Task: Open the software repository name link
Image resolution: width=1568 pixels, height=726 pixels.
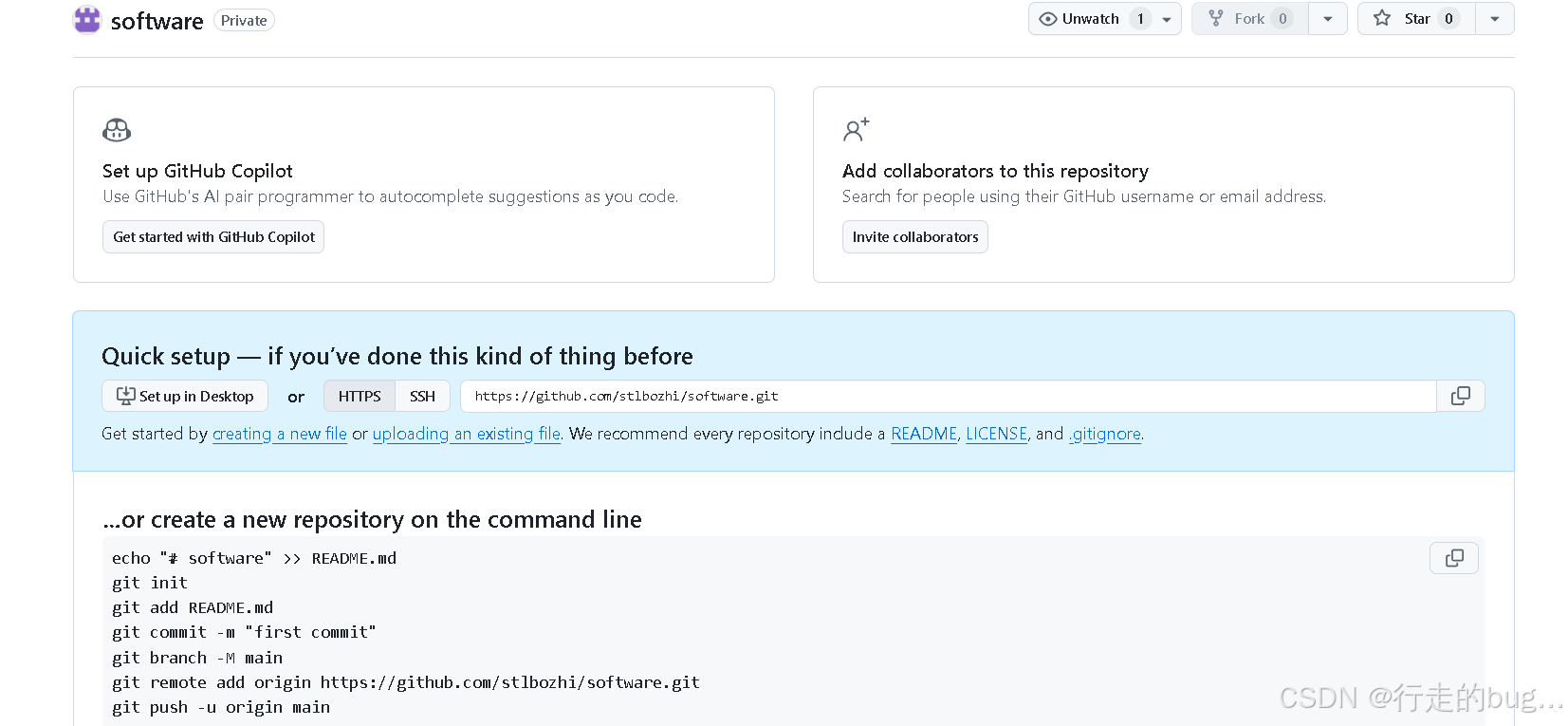Action: click(x=157, y=21)
